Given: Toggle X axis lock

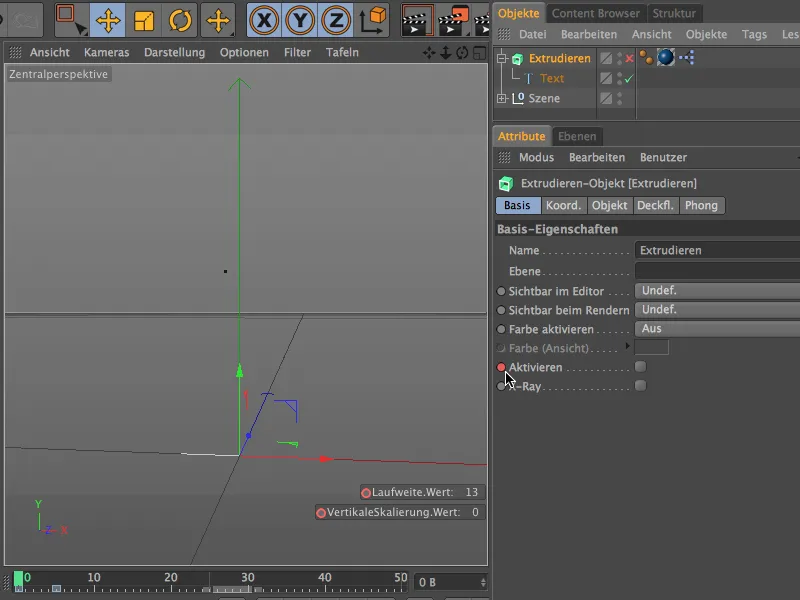Looking at the screenshot, I should pyautogui.click(x=264, y=20).
